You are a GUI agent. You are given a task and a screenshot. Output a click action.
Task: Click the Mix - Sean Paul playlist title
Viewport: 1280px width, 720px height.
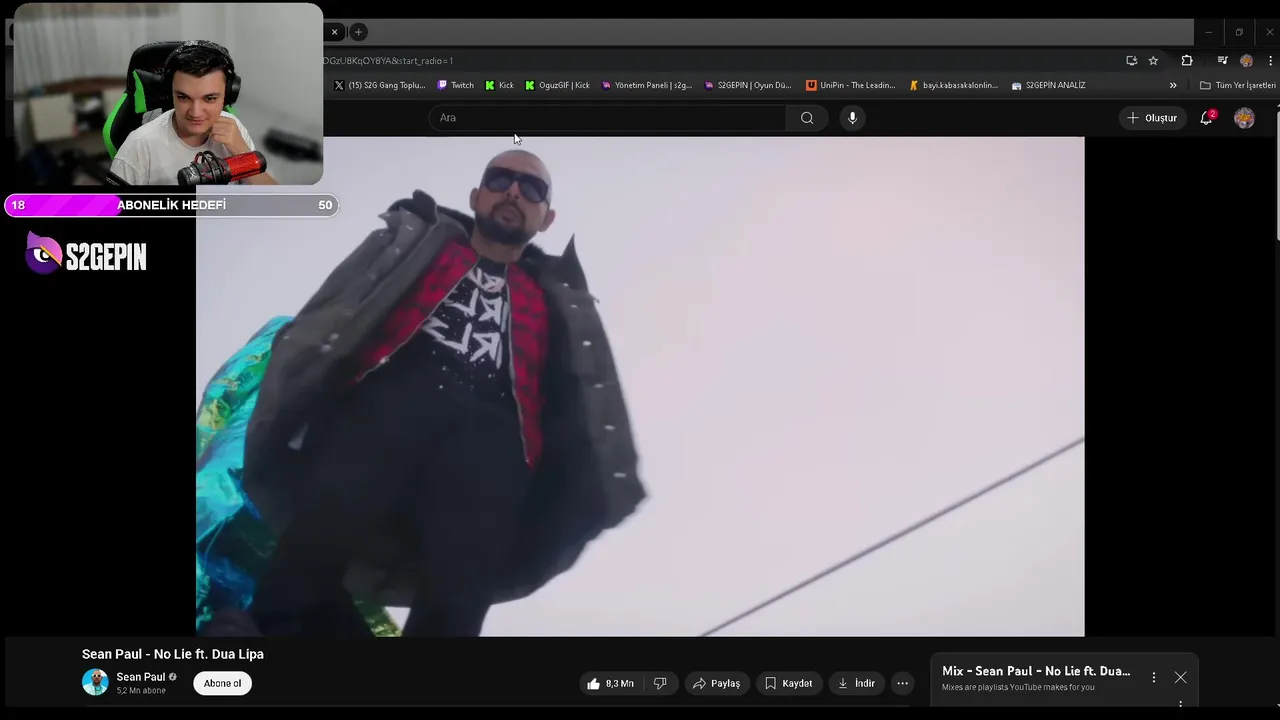tap(1036, 671)
